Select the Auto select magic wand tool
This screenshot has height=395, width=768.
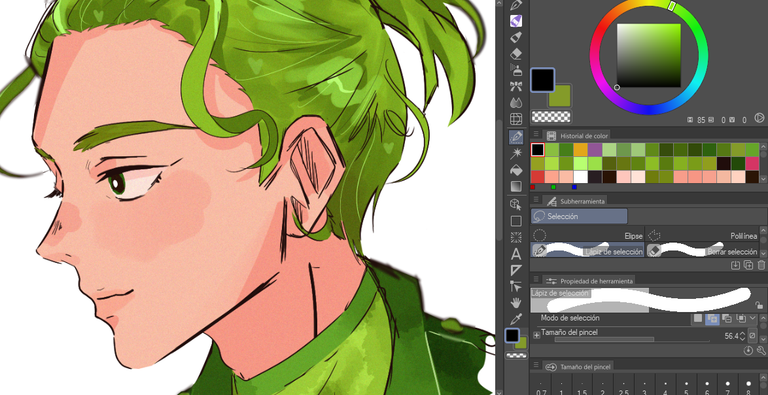pyautogui.click(x=516, y=154)
